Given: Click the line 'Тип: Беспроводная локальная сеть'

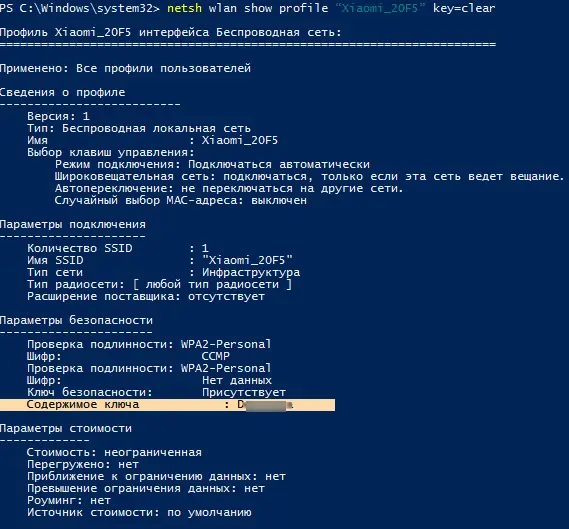Looking at the screenshot, I should (139, 128).
